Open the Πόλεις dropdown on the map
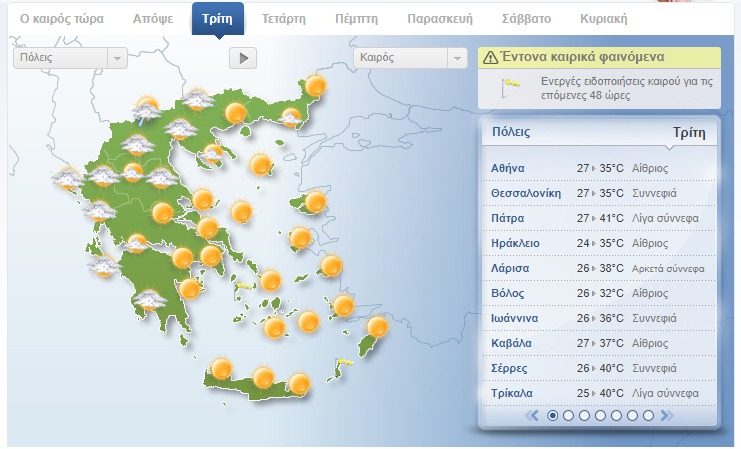 (70, 58)
